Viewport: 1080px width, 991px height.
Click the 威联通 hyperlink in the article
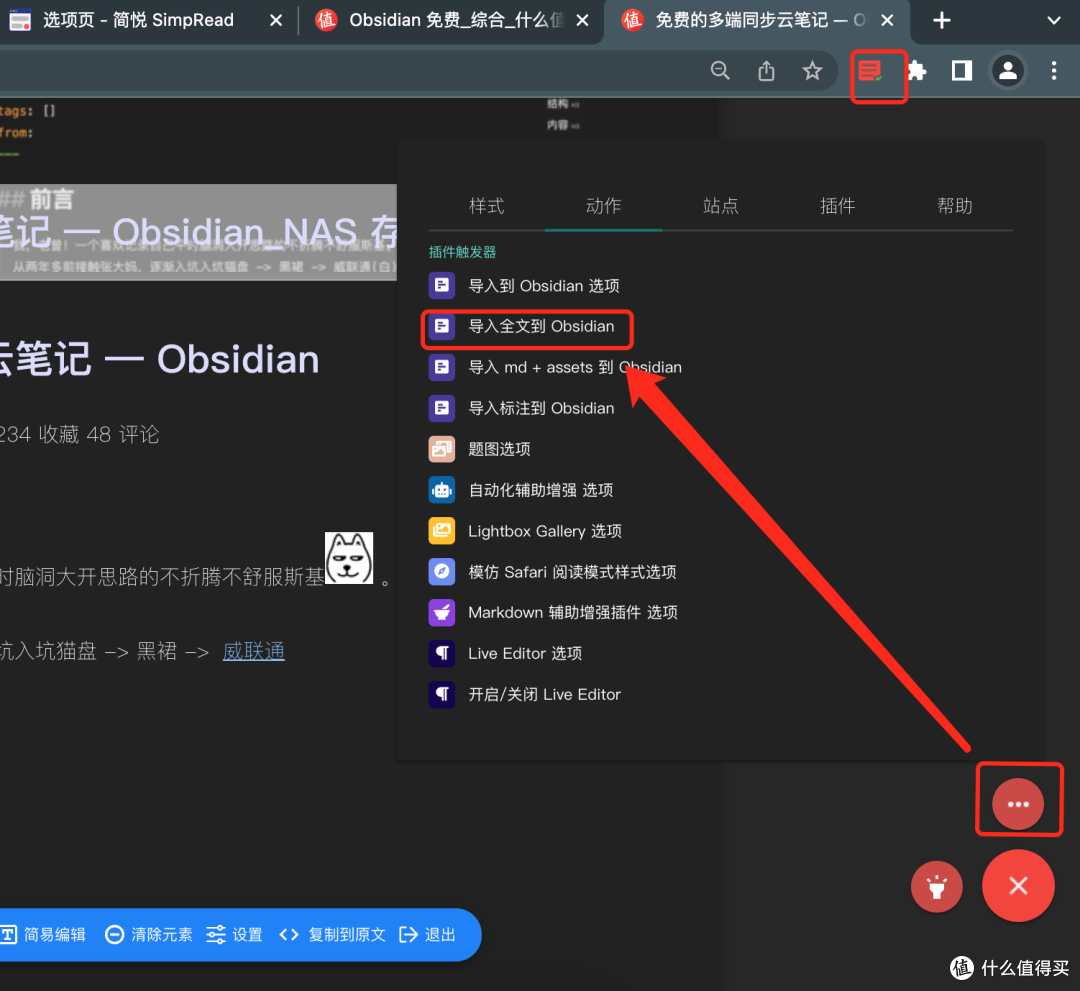click(253, 650)
